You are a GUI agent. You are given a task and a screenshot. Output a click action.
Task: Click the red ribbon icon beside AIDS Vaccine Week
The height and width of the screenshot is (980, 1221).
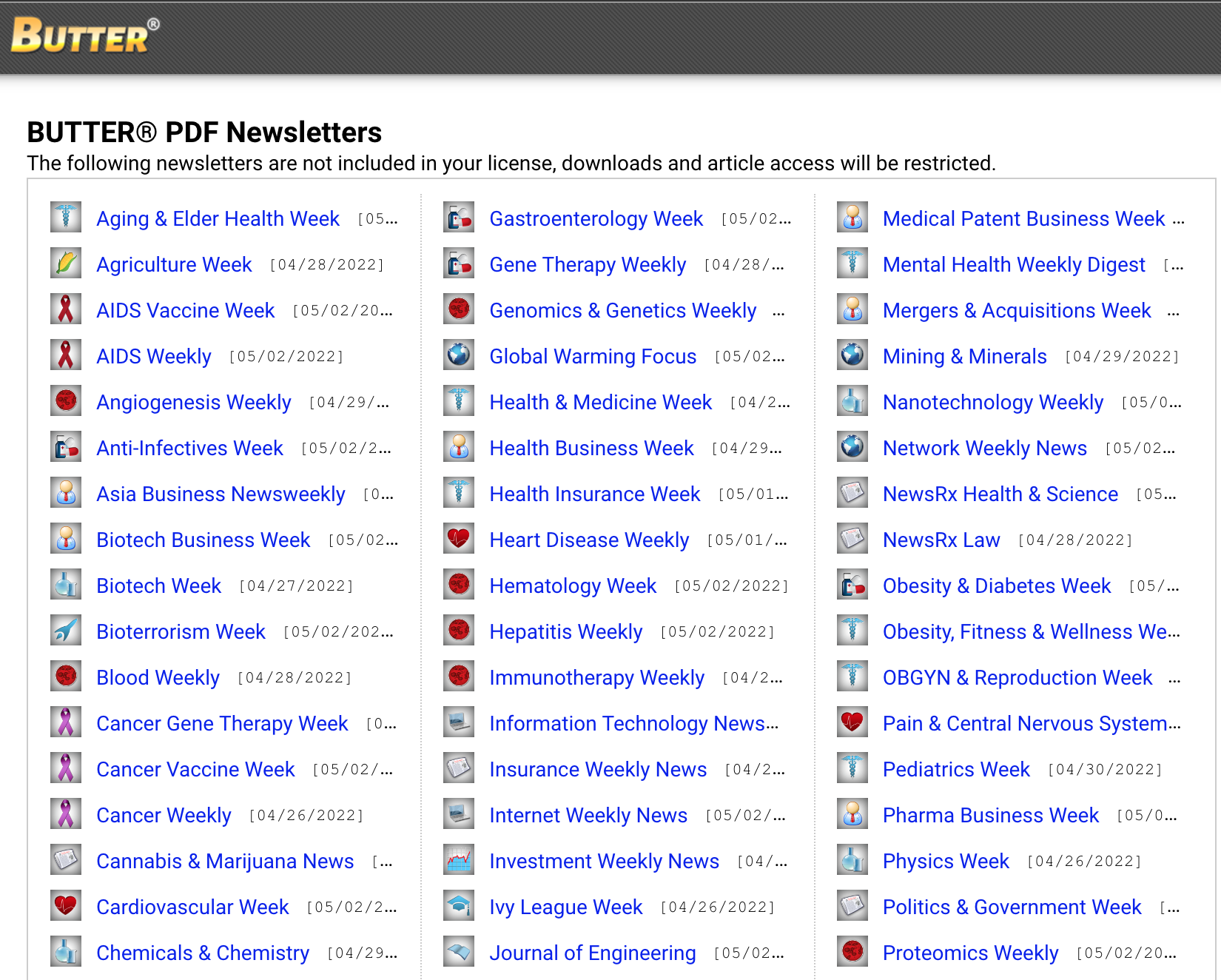coord(66,309)
